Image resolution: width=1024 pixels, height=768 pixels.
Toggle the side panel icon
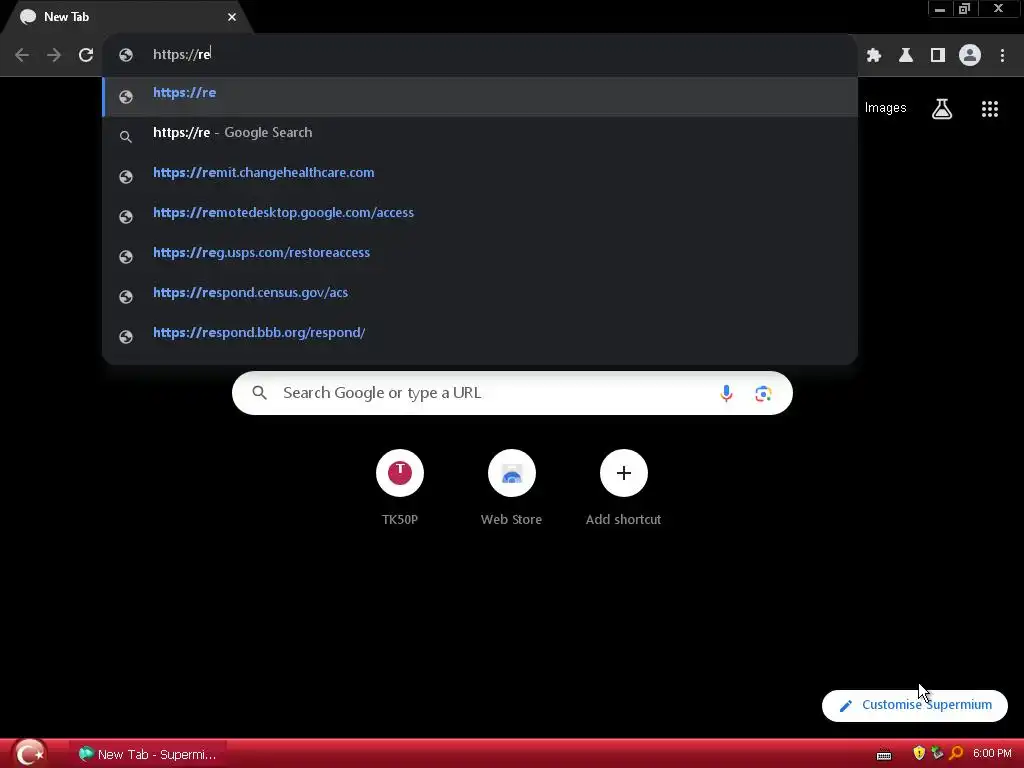pyautogui.click(x=938, y=56)
